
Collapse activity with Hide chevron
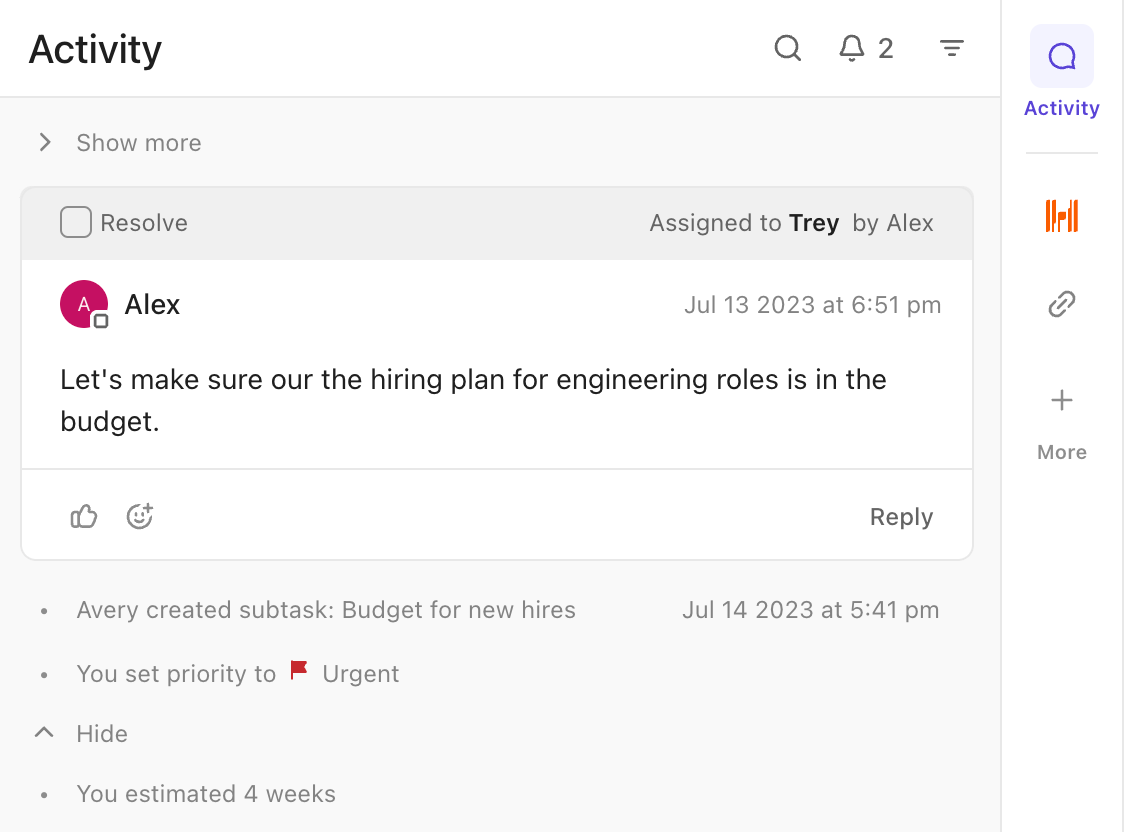[x=44, y=733]
